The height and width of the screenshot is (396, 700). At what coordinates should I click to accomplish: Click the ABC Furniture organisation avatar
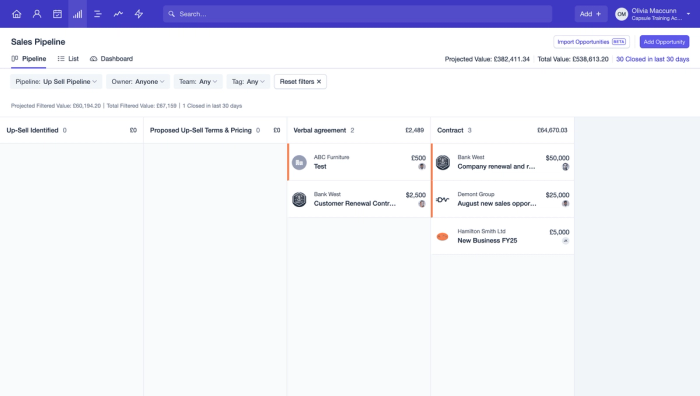click(299, 163)
